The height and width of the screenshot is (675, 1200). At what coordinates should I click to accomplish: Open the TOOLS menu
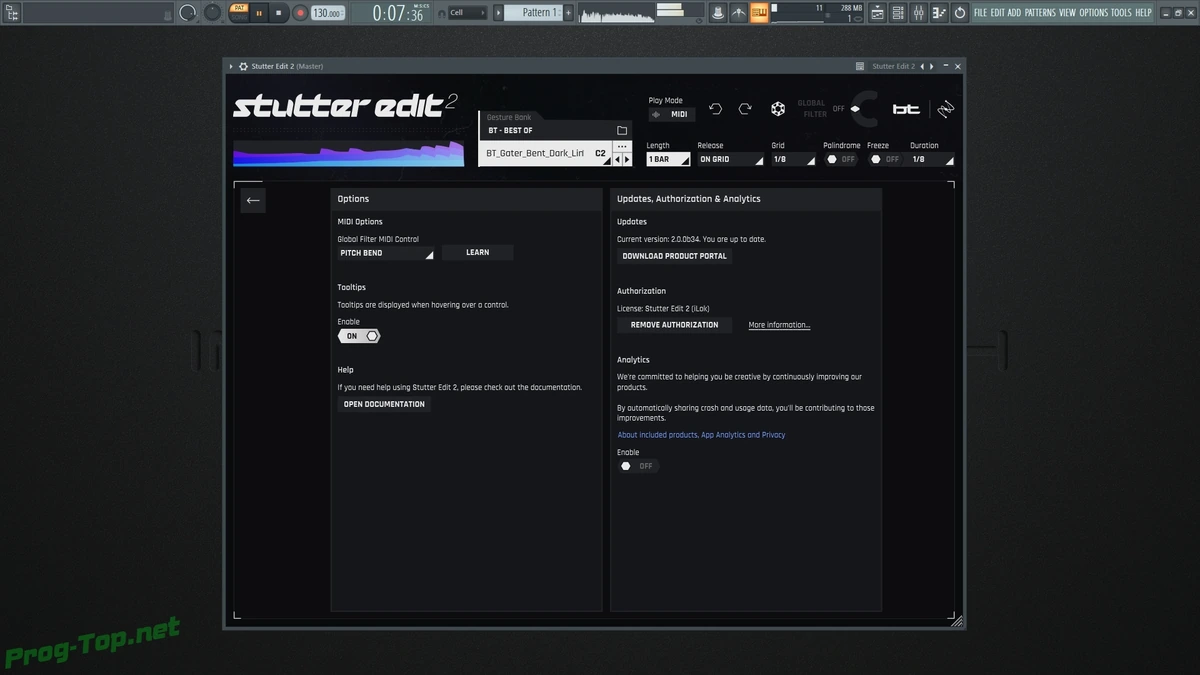pos(1121,13)
